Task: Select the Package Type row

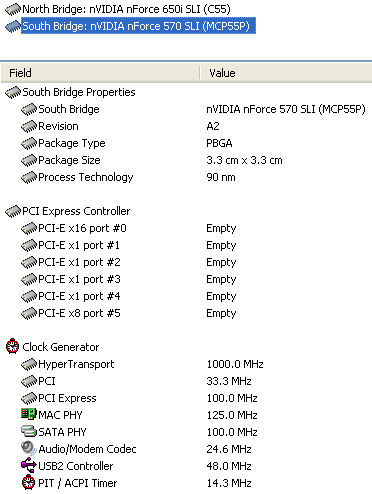Action: pyautogui.click(x=186, y=143)
